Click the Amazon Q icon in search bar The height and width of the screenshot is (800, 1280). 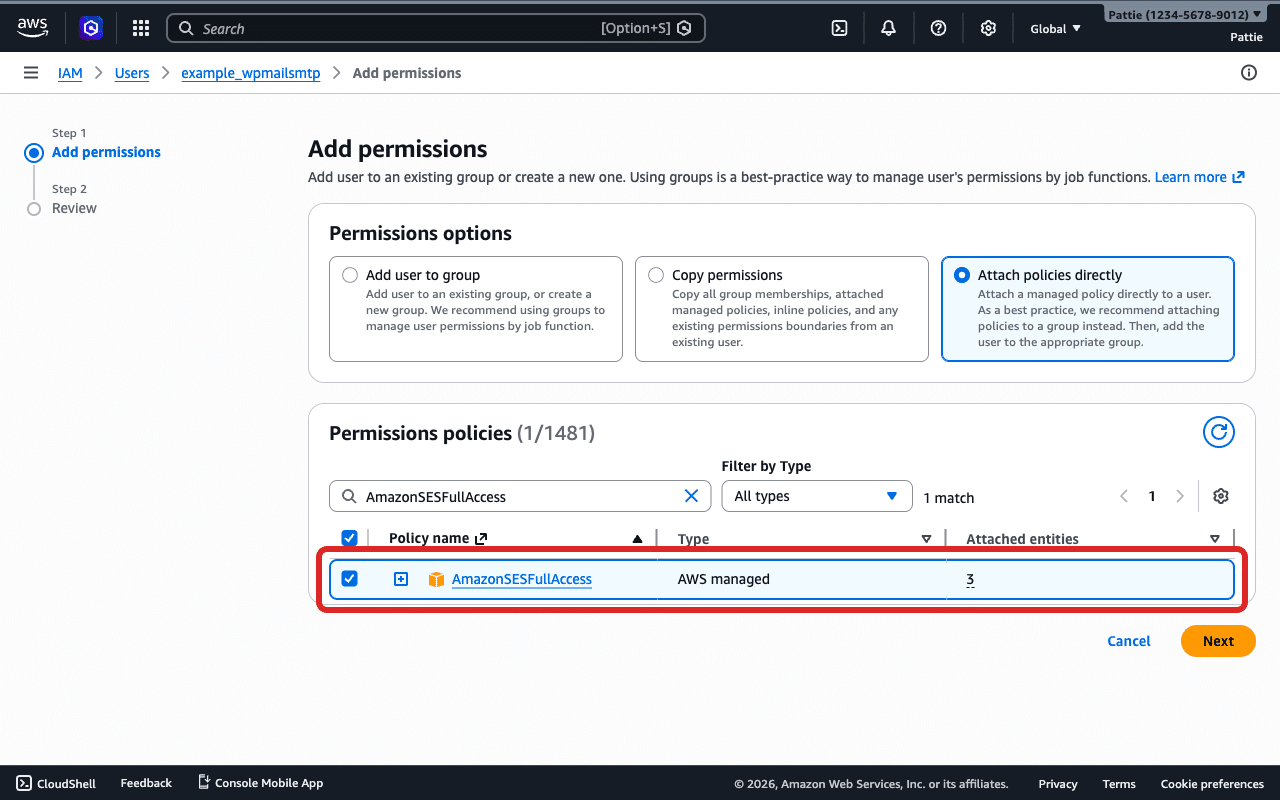(x=684, y=28)
